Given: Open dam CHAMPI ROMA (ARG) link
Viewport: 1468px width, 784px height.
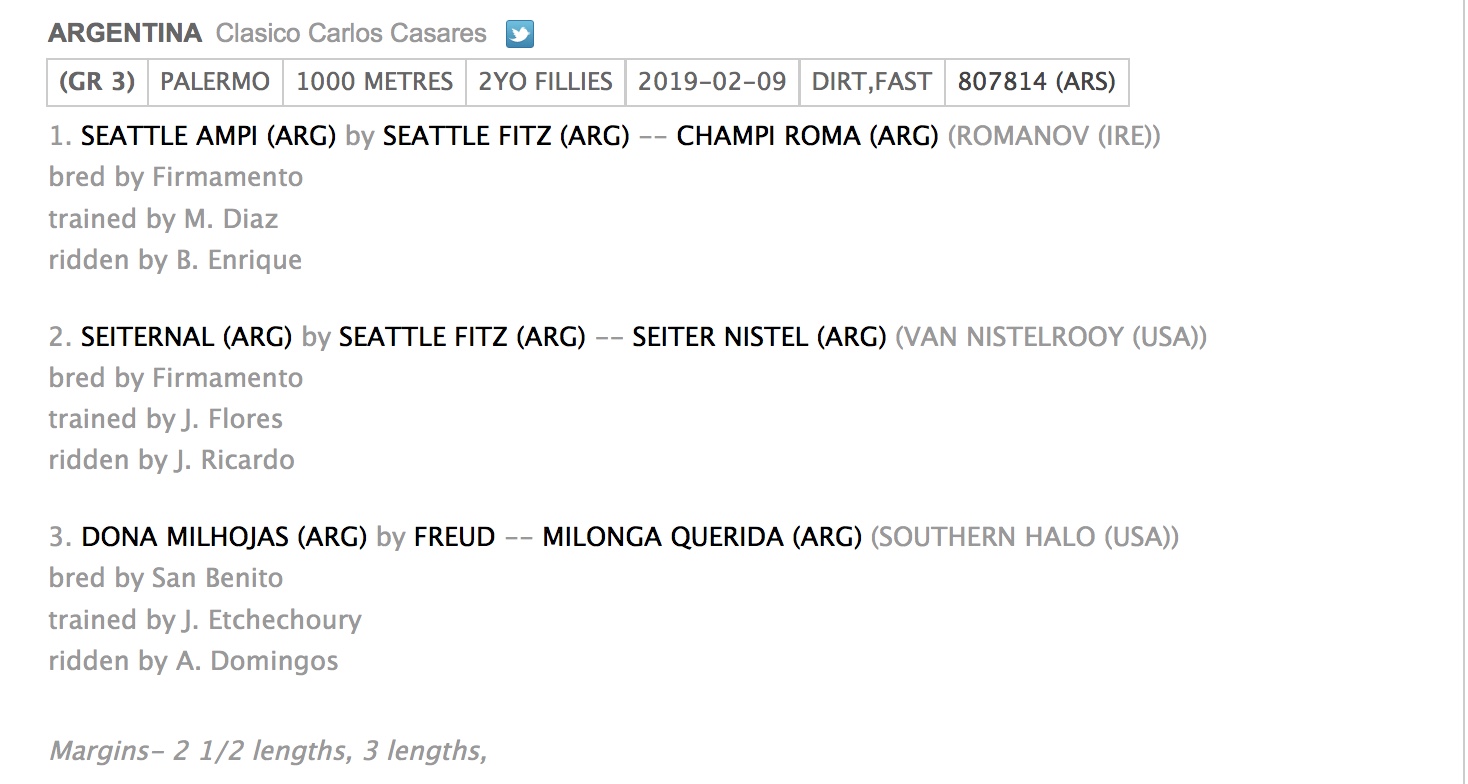Looking at the screenshot, I should [x=808, y=136].
